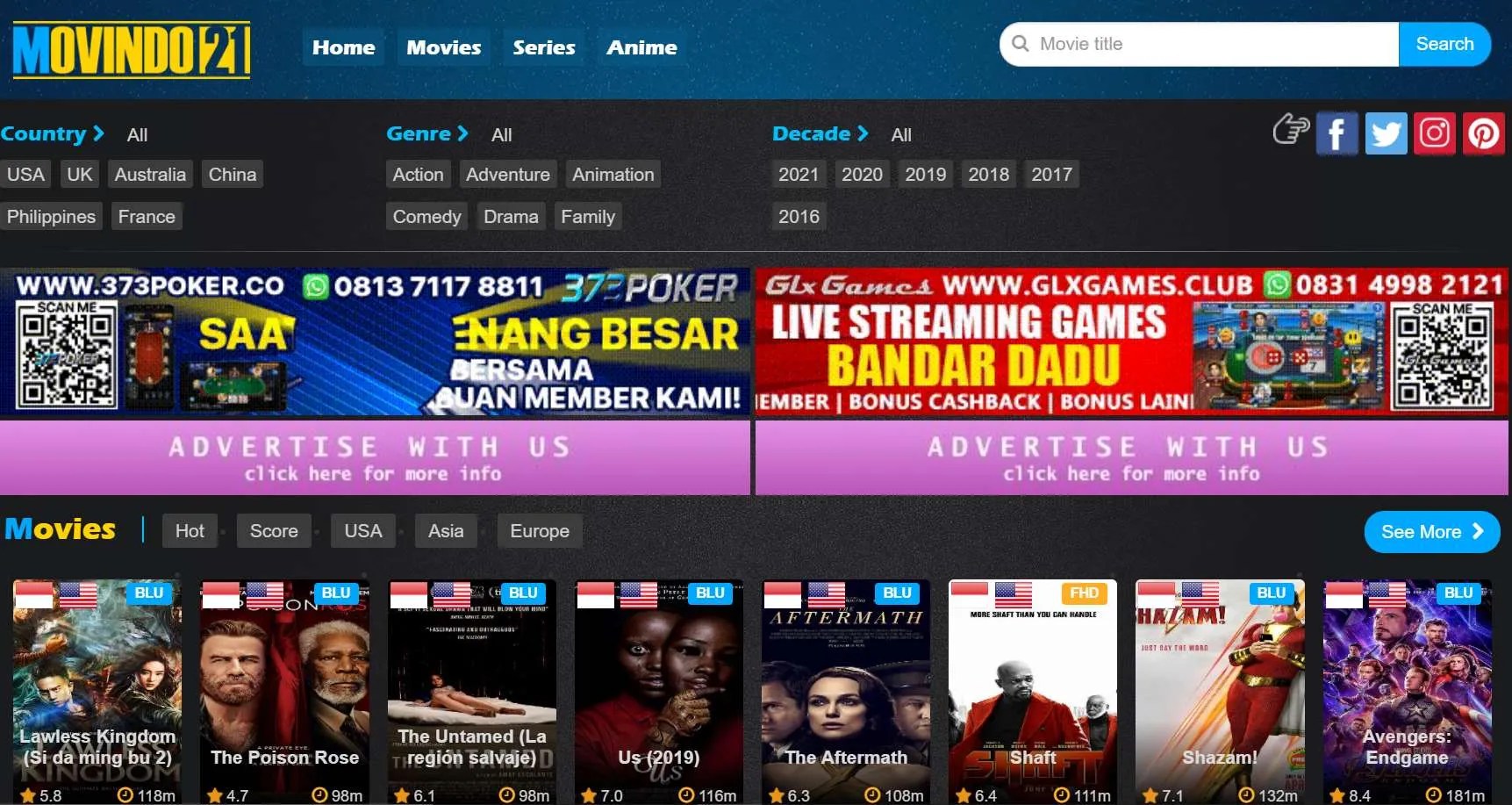Click the See More button
The height and width of the screenshot is (805, 1512).
coord(1432,532)
